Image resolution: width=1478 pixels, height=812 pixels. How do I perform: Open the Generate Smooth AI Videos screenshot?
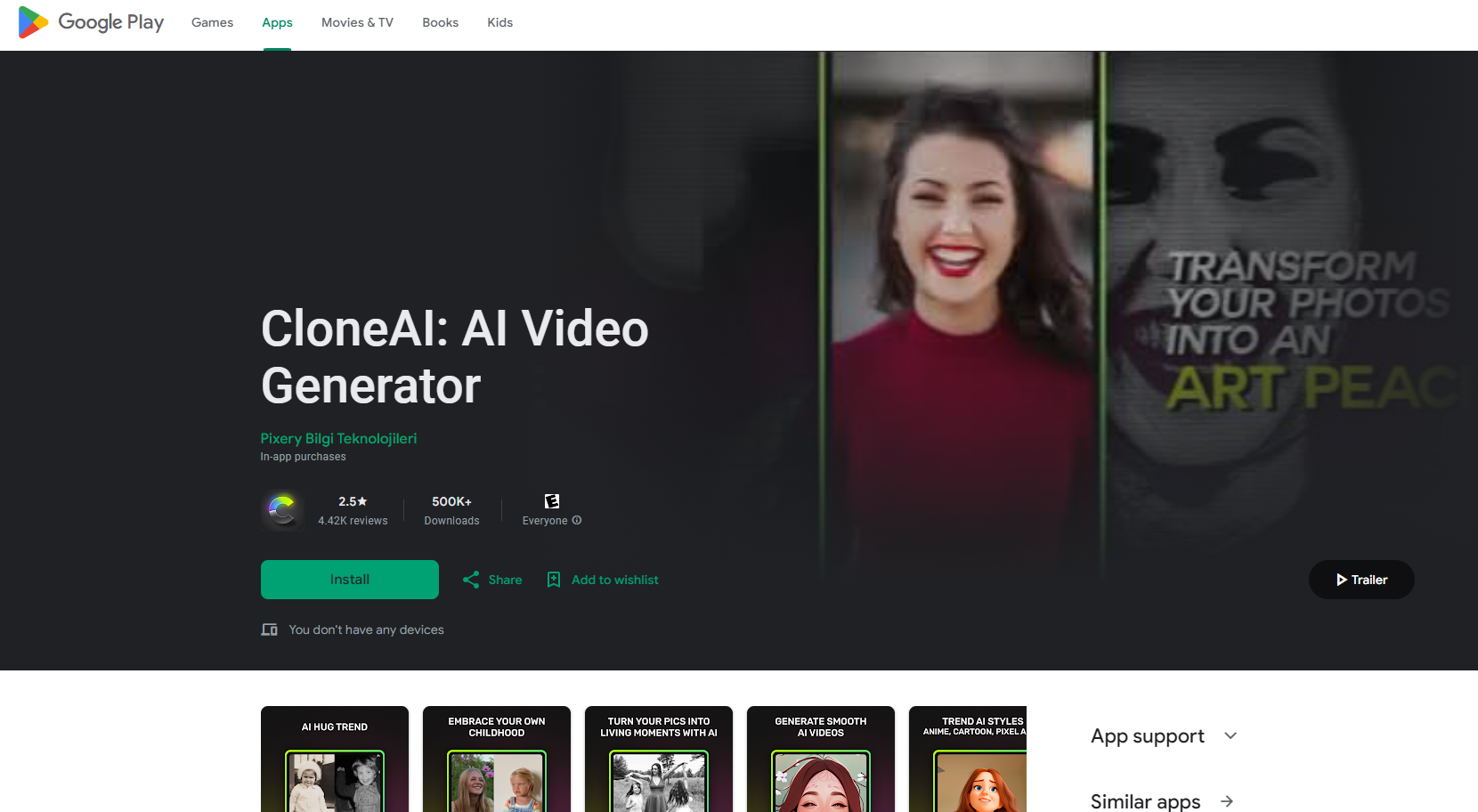click(x=821, y=759)
